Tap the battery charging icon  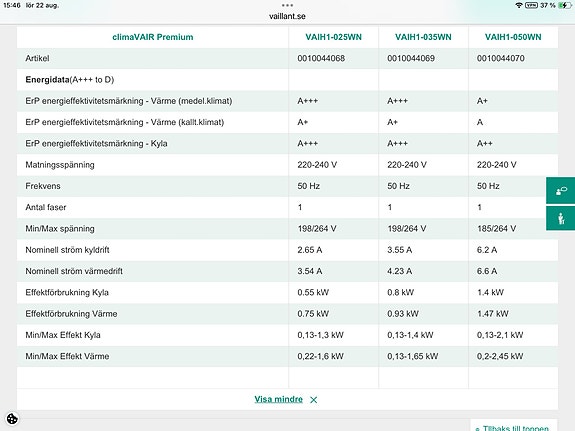(x=564, y=5)
